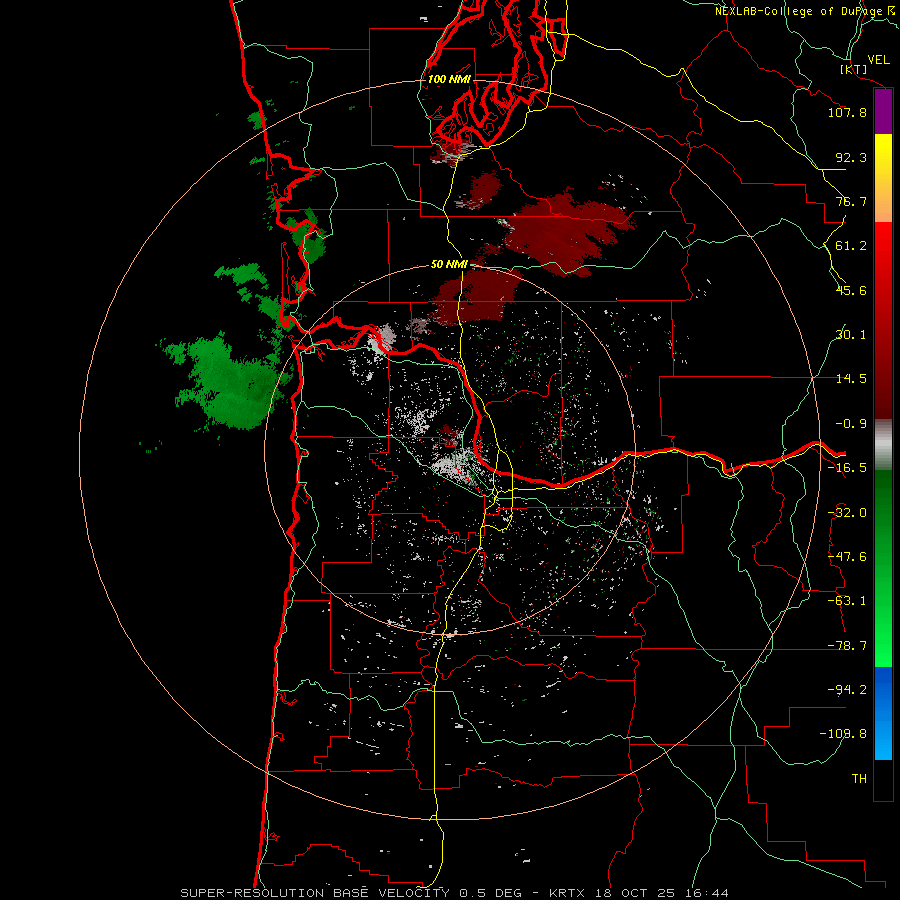The width and height of the screenshot is (900, 900).
Task: Select the -47.6 scale value
Action: tap(847, 557)
